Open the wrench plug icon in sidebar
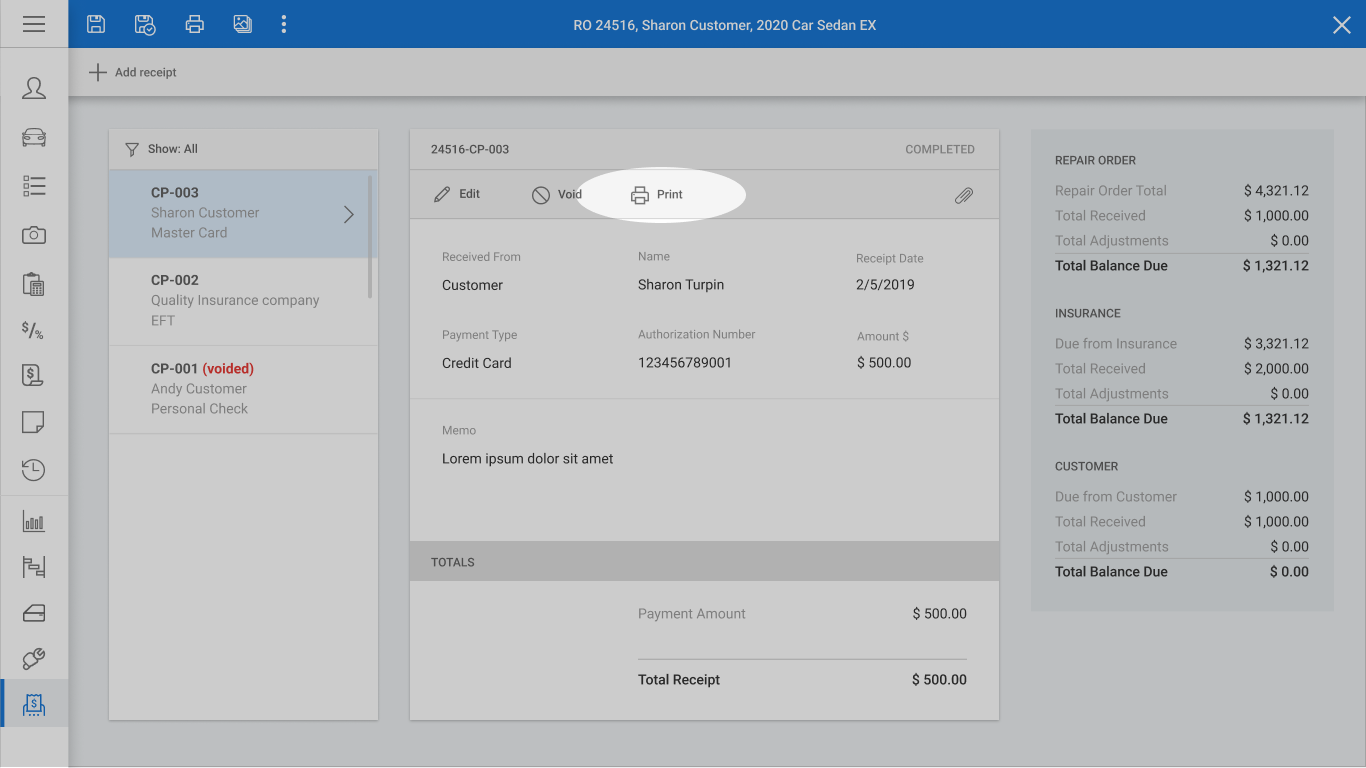The height and width of the screenshot is (768, 1366). pos(34,658)
